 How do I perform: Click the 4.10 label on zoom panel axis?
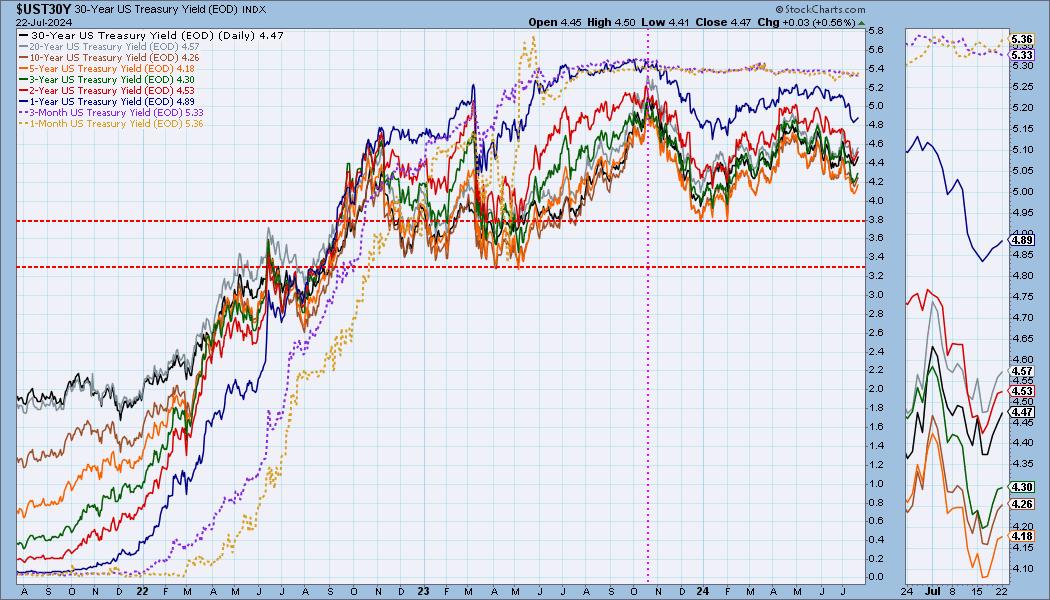[x=1023, y=569]
